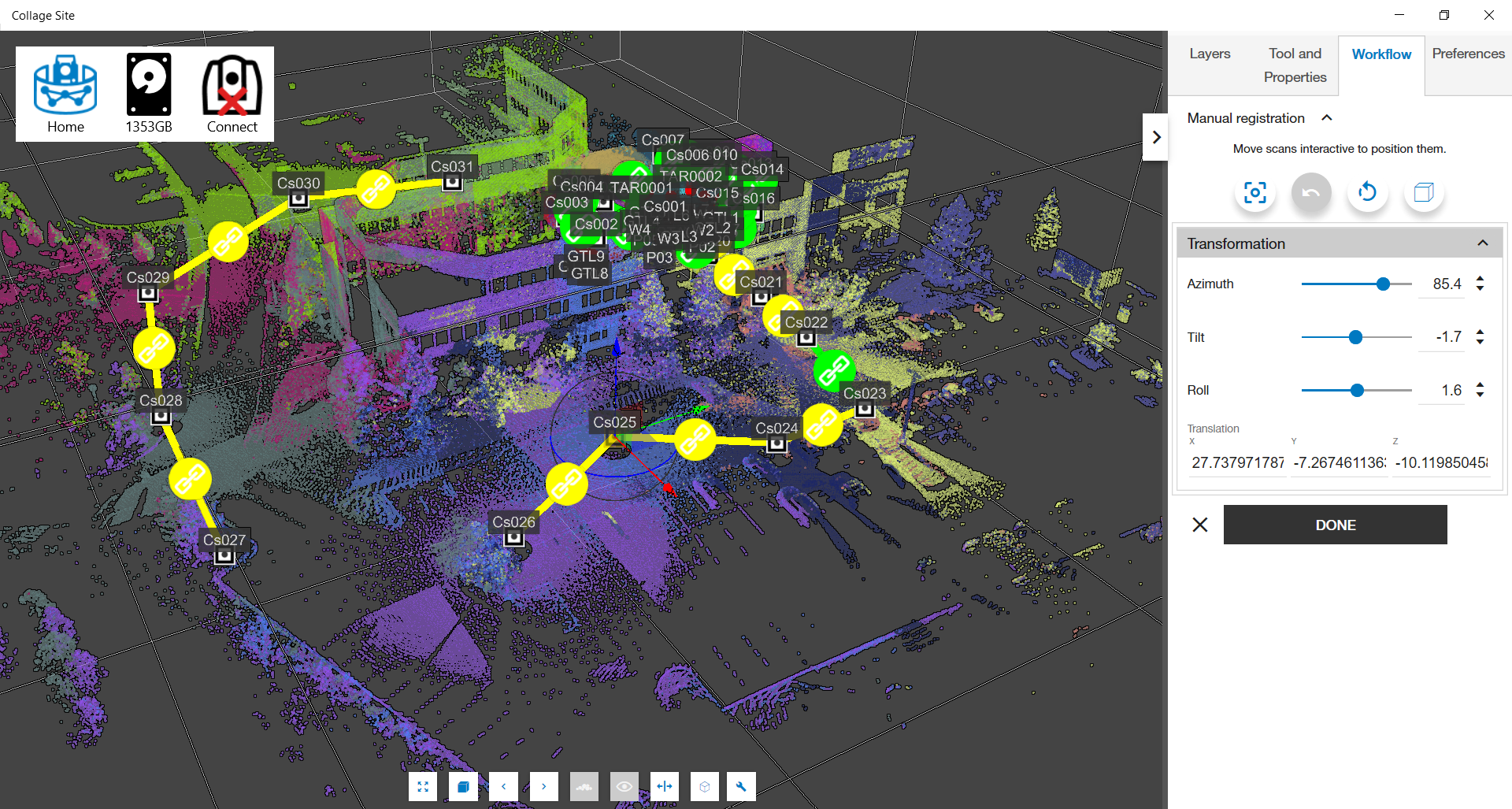Viewport: 1512px width, 809px height.
Task: Open the Preferences tab
Action: click(1468, 54)
